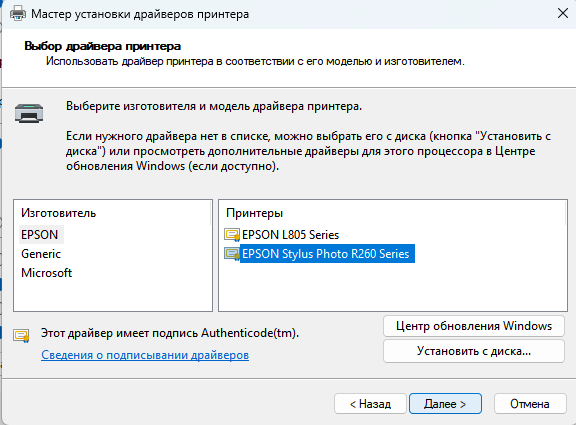Close the printer driver wizard window
Image resolution: width=576 pixels, height=425 pixels.
tap(562, 14)
